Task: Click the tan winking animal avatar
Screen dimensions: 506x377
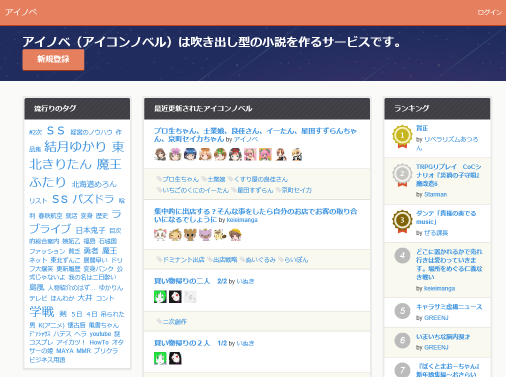Action: click(x=175, y=235)
